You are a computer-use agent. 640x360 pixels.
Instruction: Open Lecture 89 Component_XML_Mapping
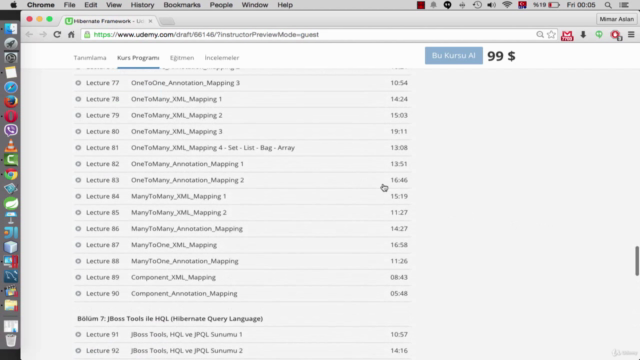(242, 277)
